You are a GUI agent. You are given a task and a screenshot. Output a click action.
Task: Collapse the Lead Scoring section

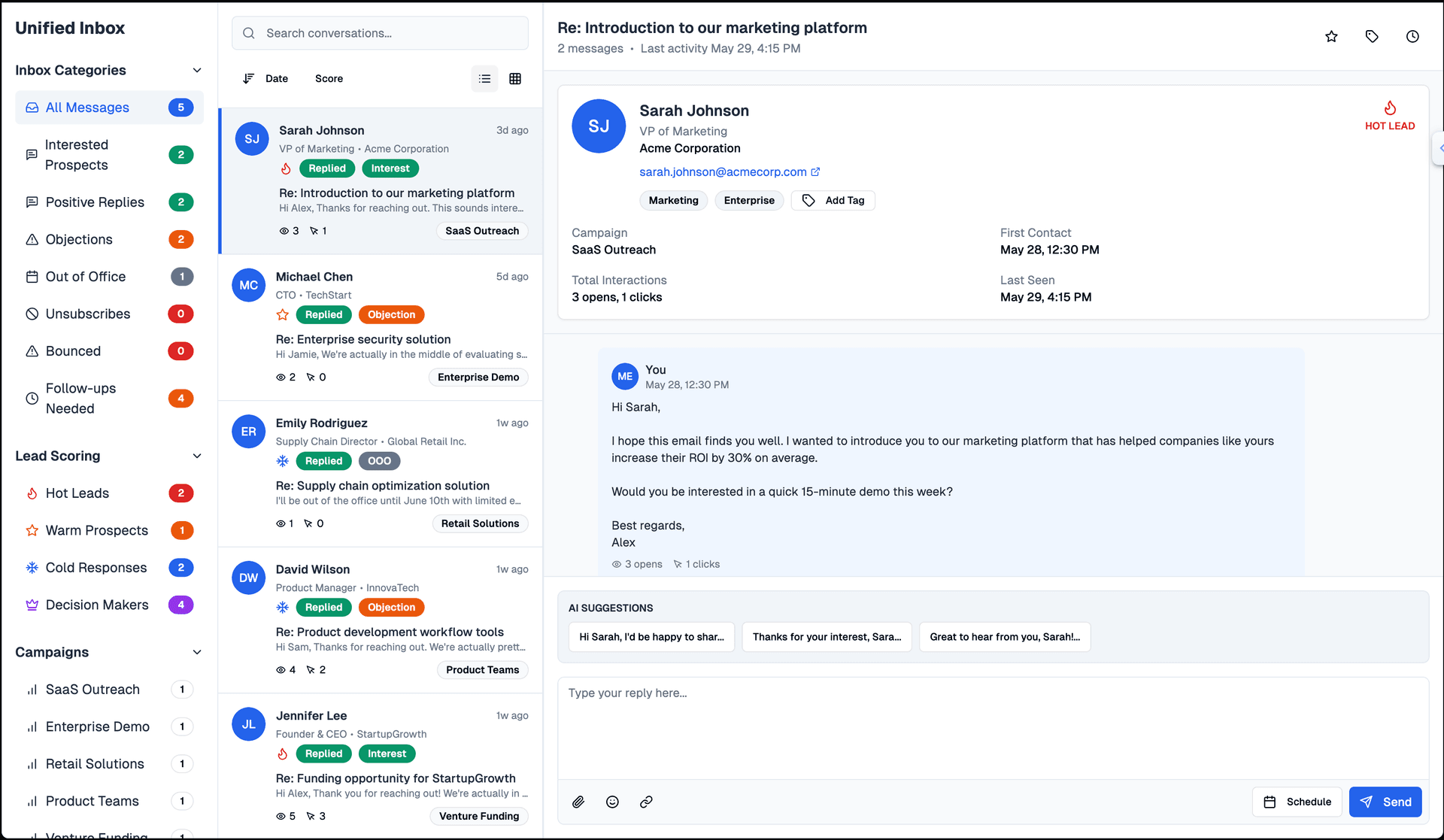coord(197,456)
